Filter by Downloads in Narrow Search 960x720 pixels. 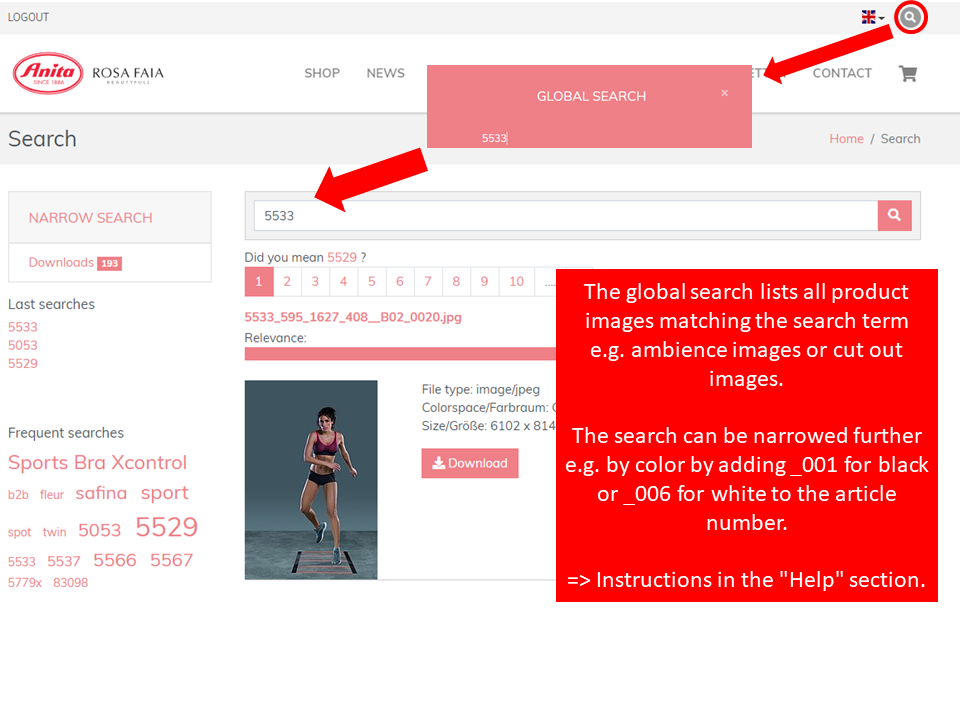coord(61,263)
